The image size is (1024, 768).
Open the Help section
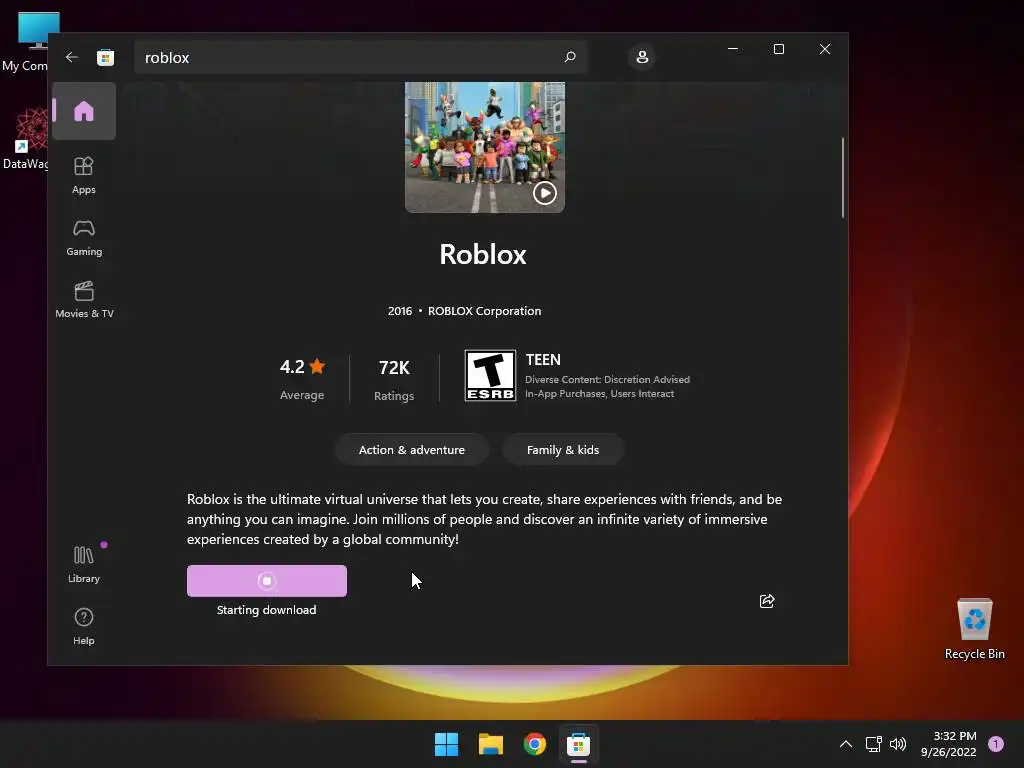[84, 626]
